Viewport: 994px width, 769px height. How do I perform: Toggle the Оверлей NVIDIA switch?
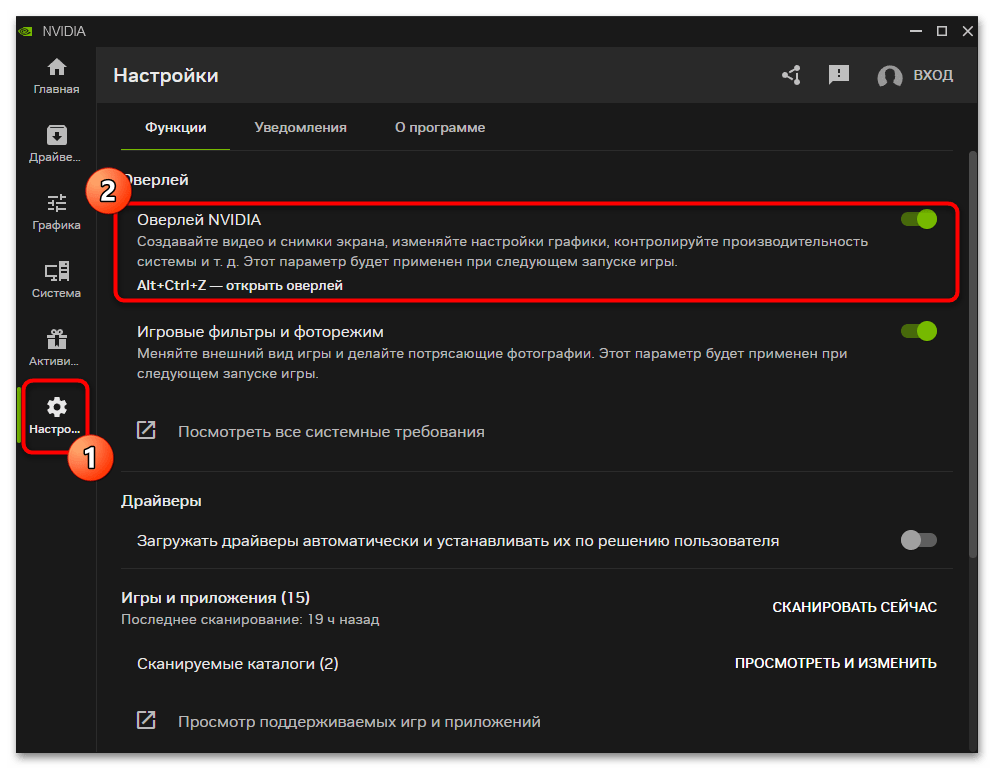919,219
